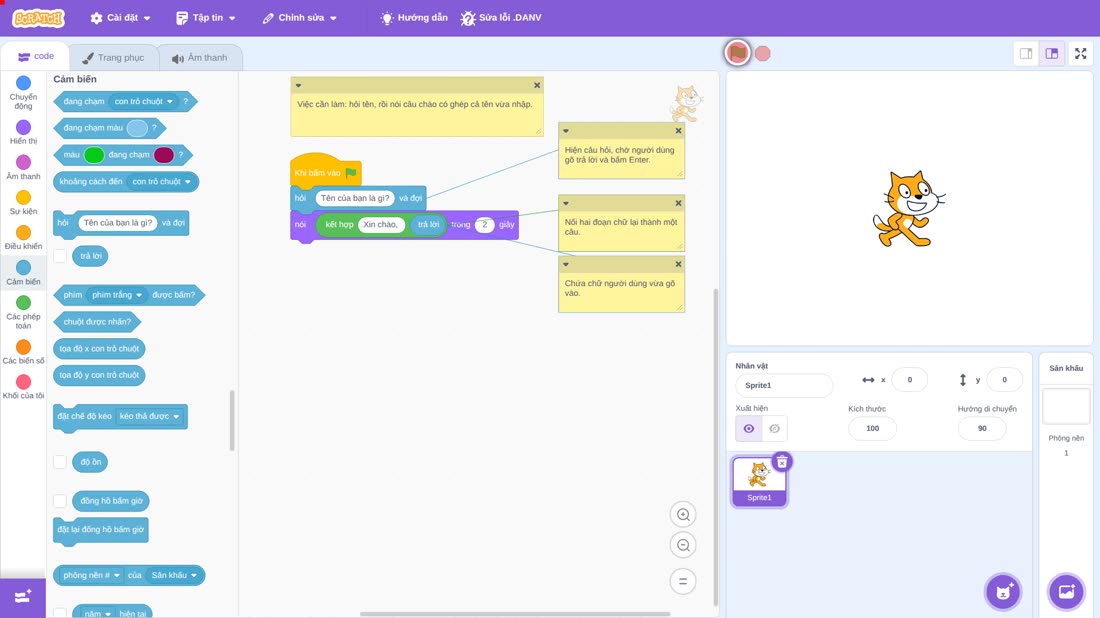
Task: Tick the 'độ ồn' reporter checkbox
Action: click(60, 462)
